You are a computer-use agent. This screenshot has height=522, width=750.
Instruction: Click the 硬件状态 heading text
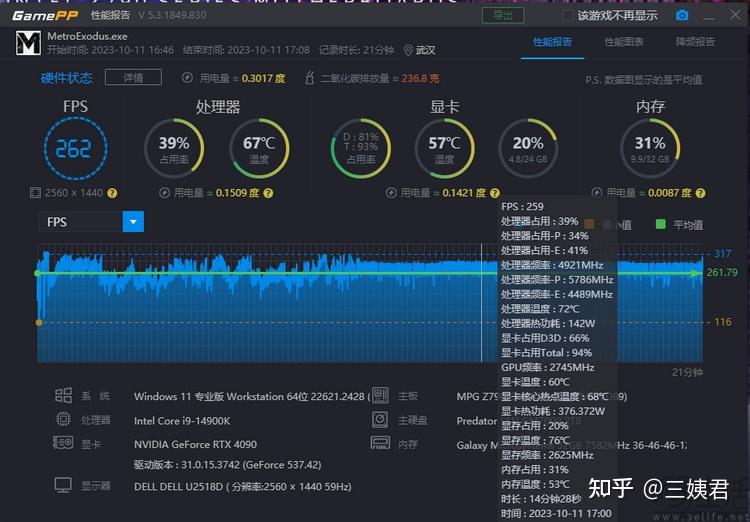pos(66,78)
